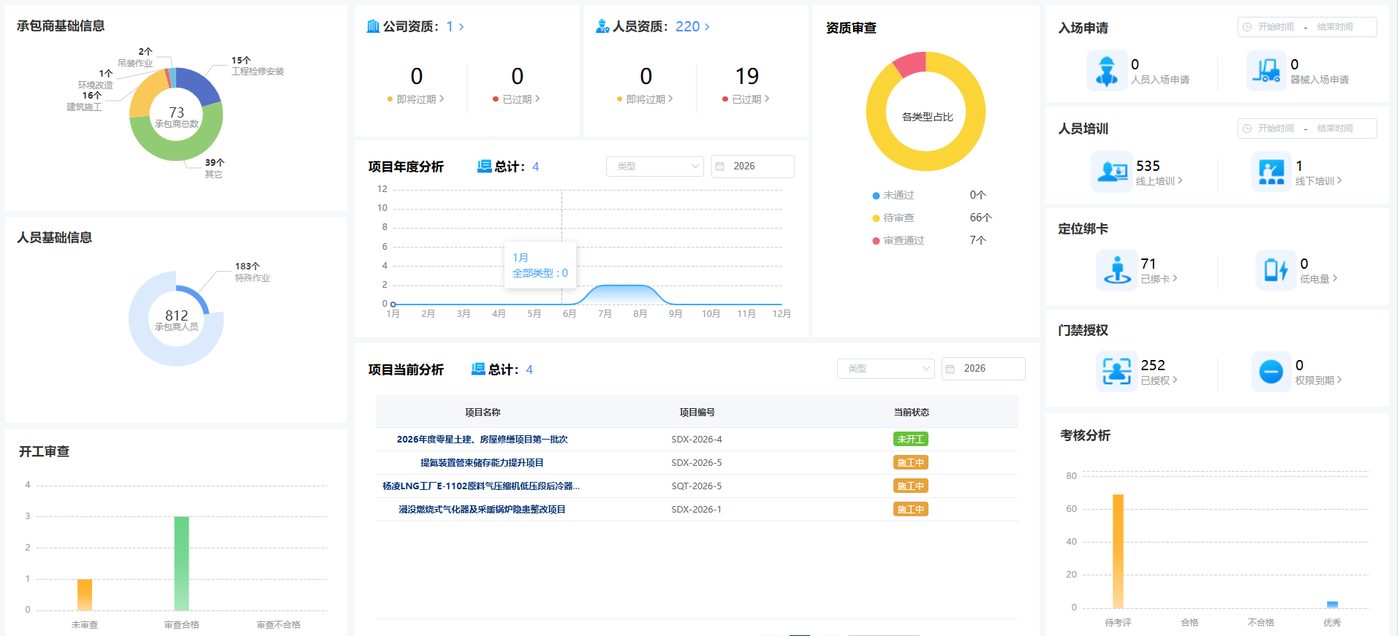Open the 已绑卡 link
This screenshot has height=636, width=1400.
click(x=1160, y=279)
